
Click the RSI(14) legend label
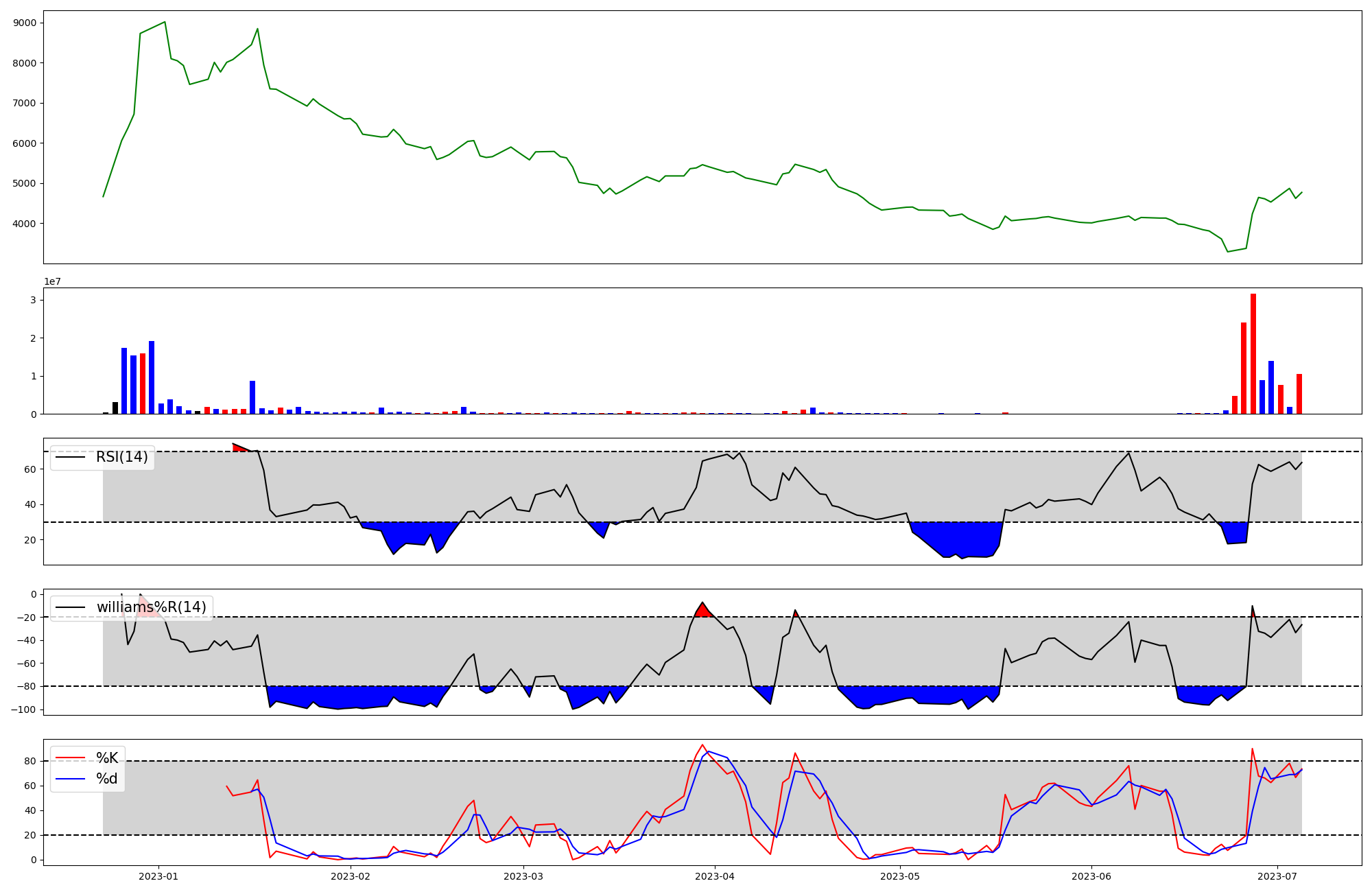tap(121, 458)
